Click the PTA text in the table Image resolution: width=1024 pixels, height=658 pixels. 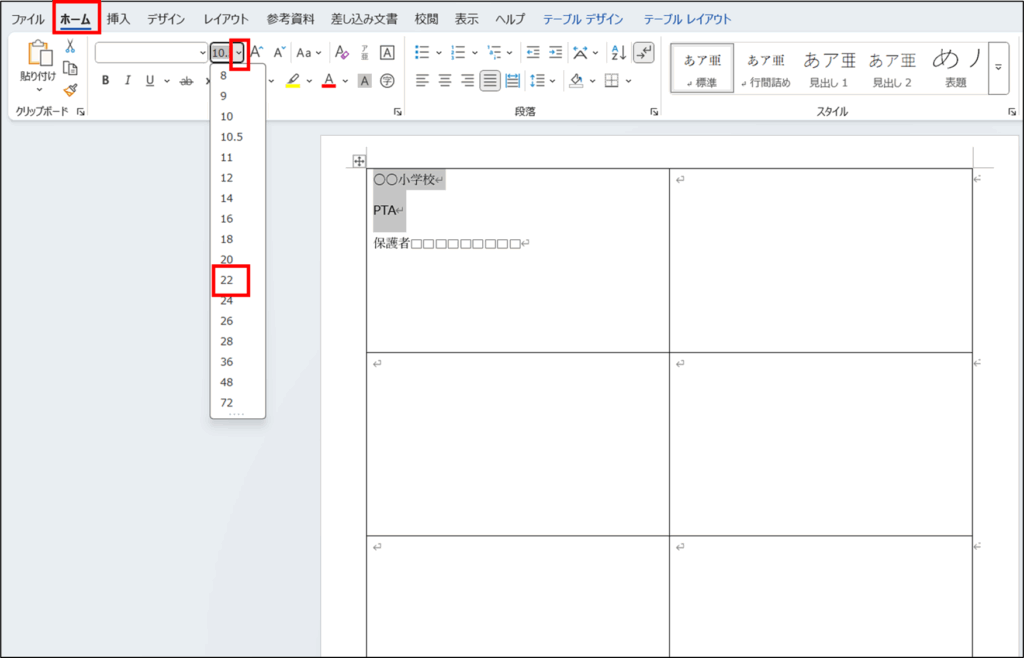(x=385, y=211)
